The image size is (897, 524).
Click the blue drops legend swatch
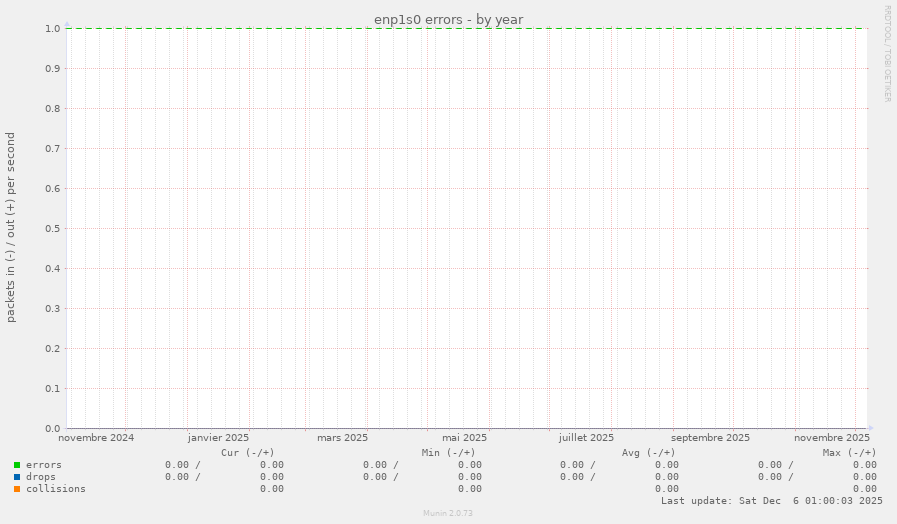point(17,477)
